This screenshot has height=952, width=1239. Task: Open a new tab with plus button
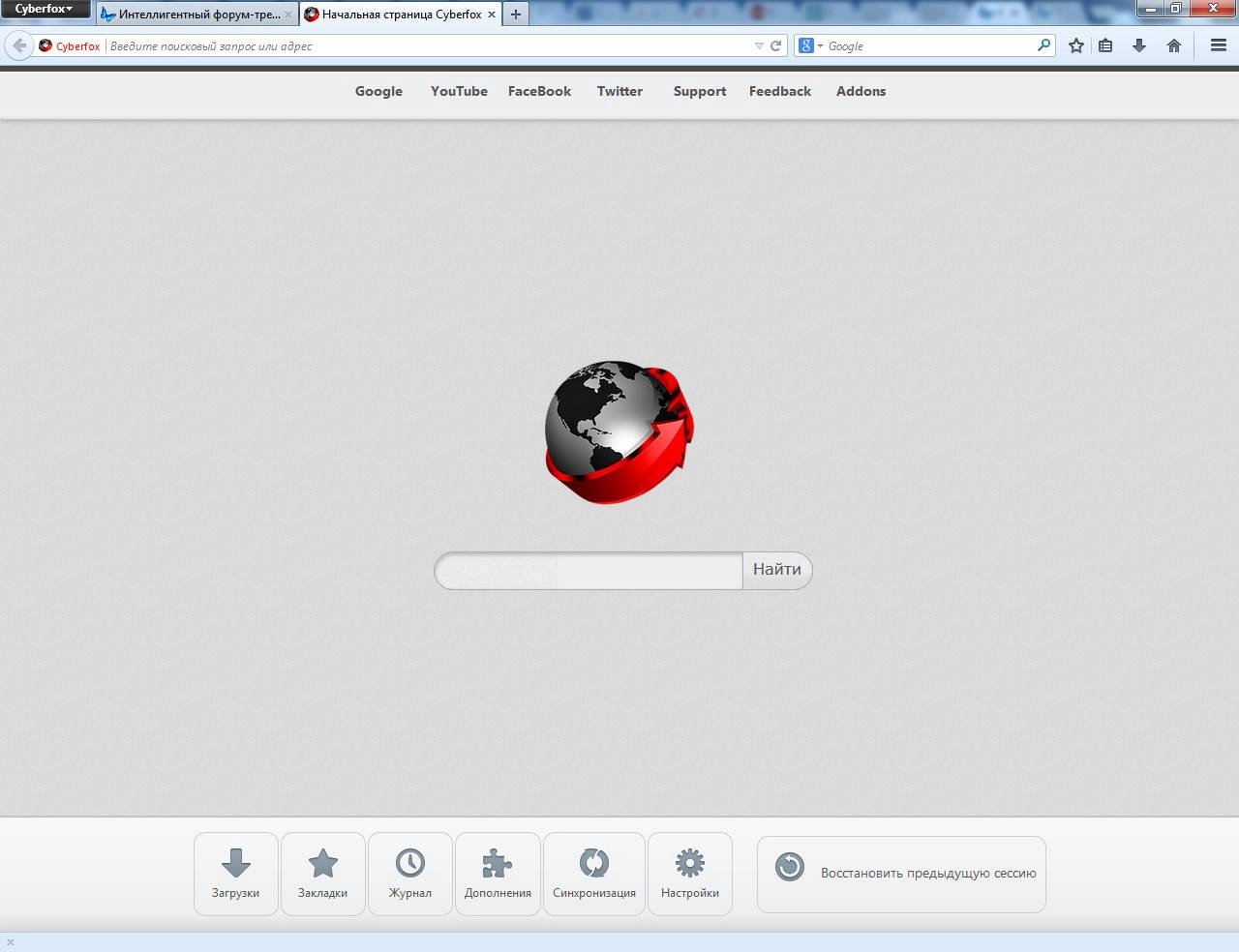[516, 15]
